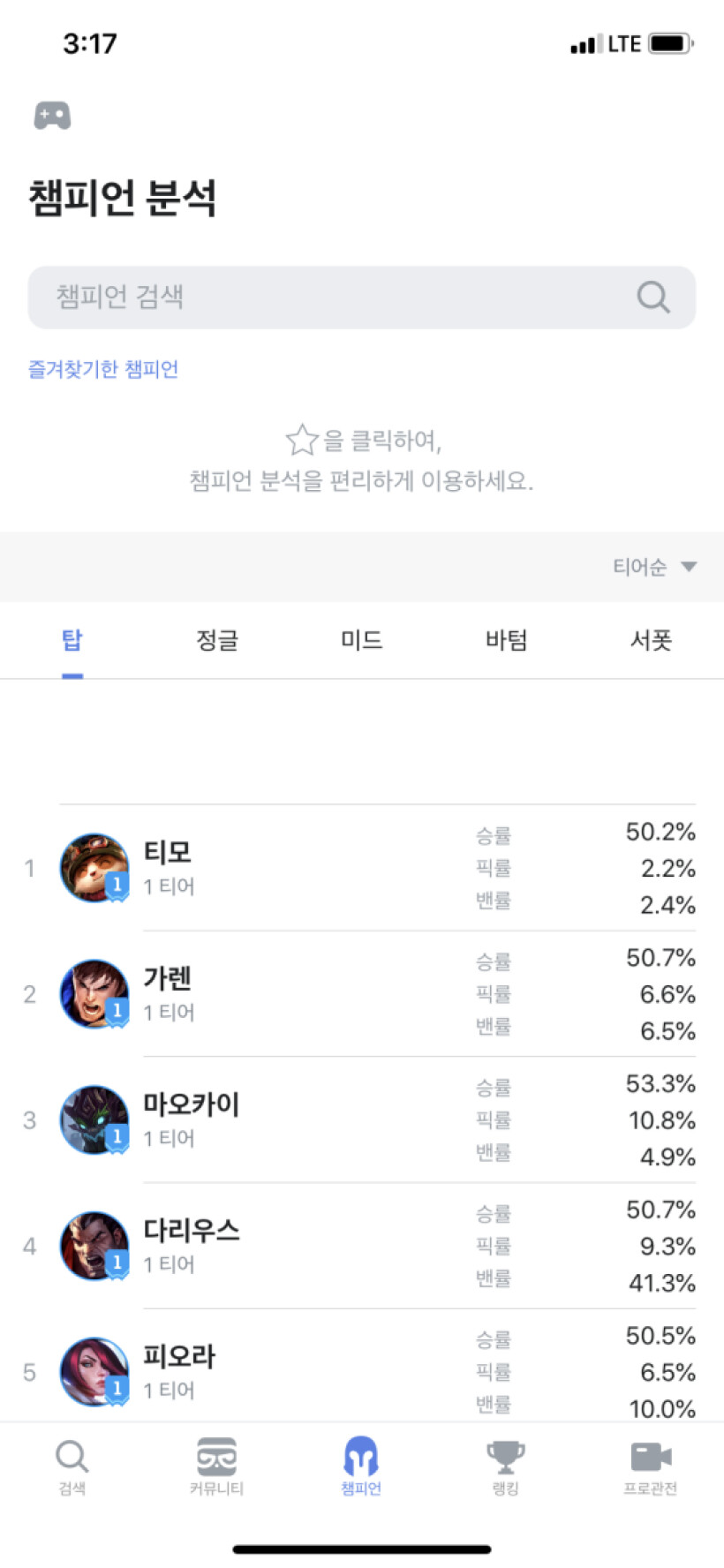Focus the 챔피언 검색 input field
The width and height of the screenshot is (724, 1568).
(x=362, y=298)
